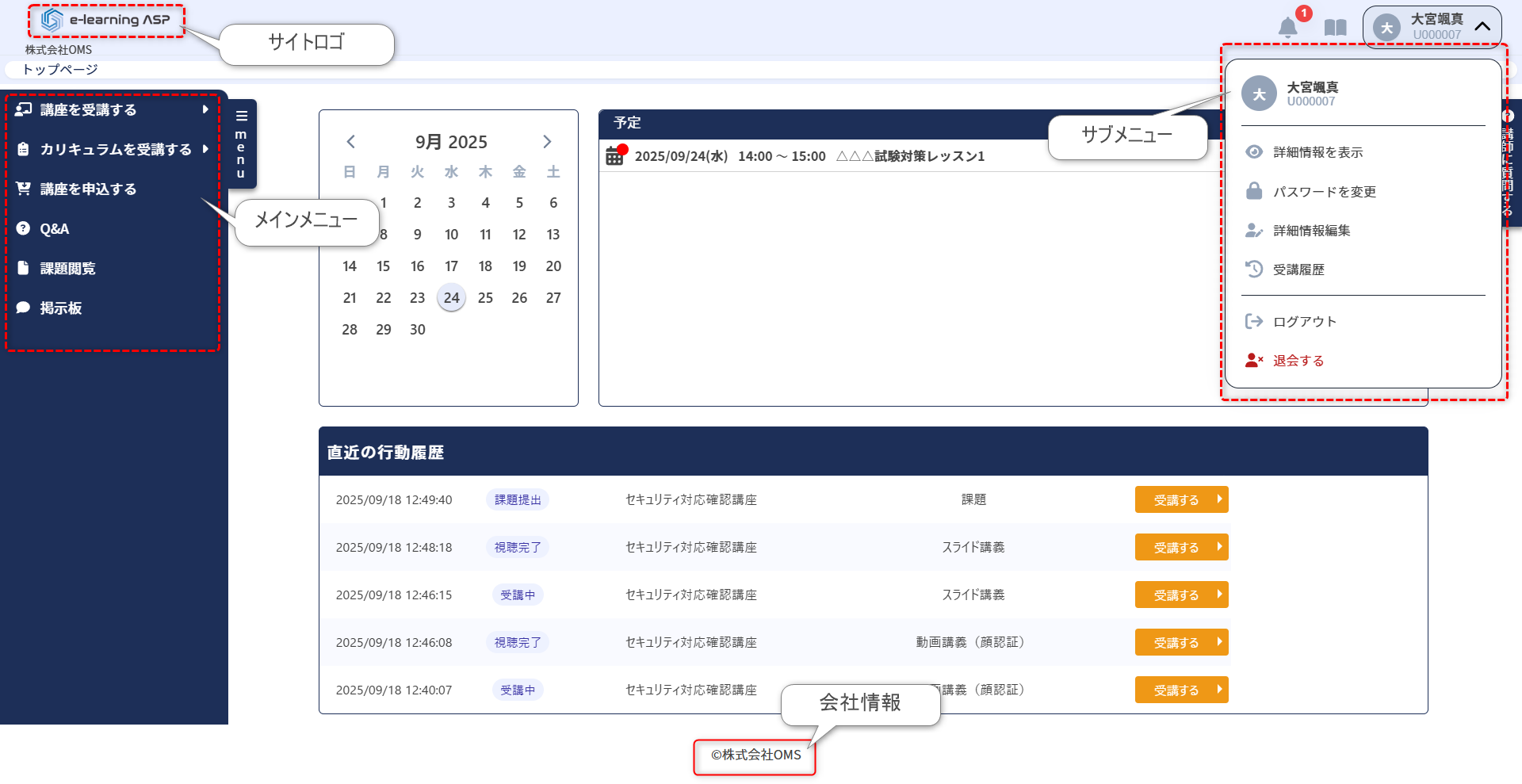Click ログアウト in the user submenu
The image size is (1522, 784).
1304,321
